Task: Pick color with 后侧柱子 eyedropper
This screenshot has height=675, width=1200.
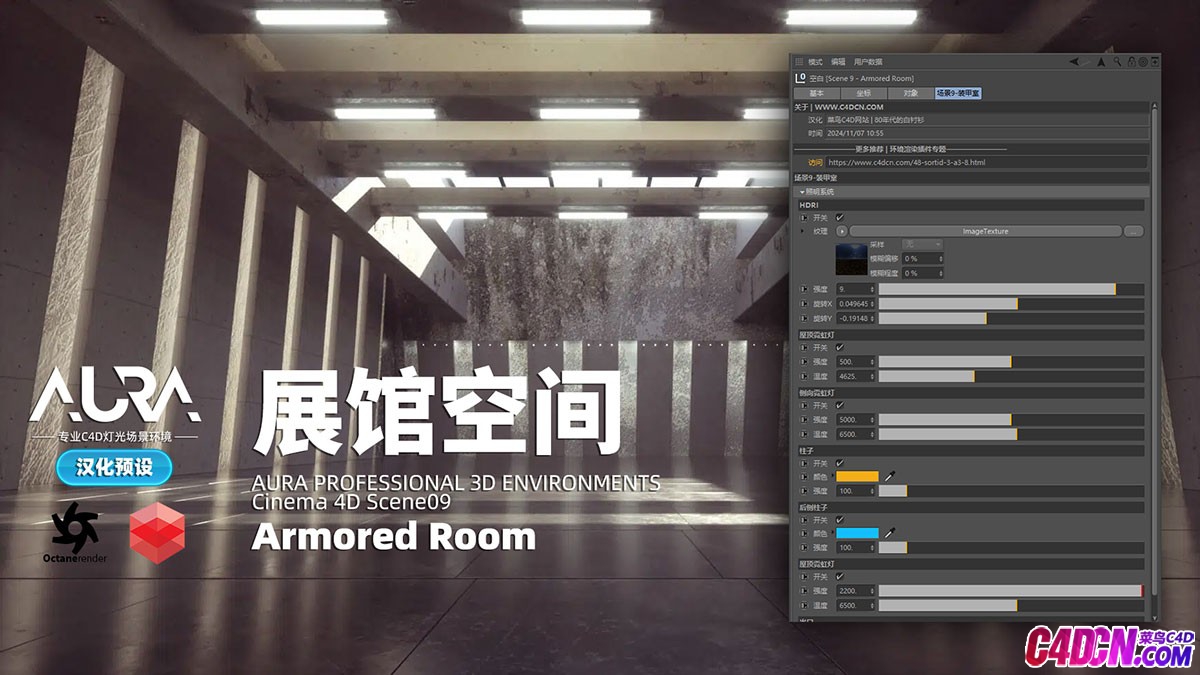Action: pos(889,533)
